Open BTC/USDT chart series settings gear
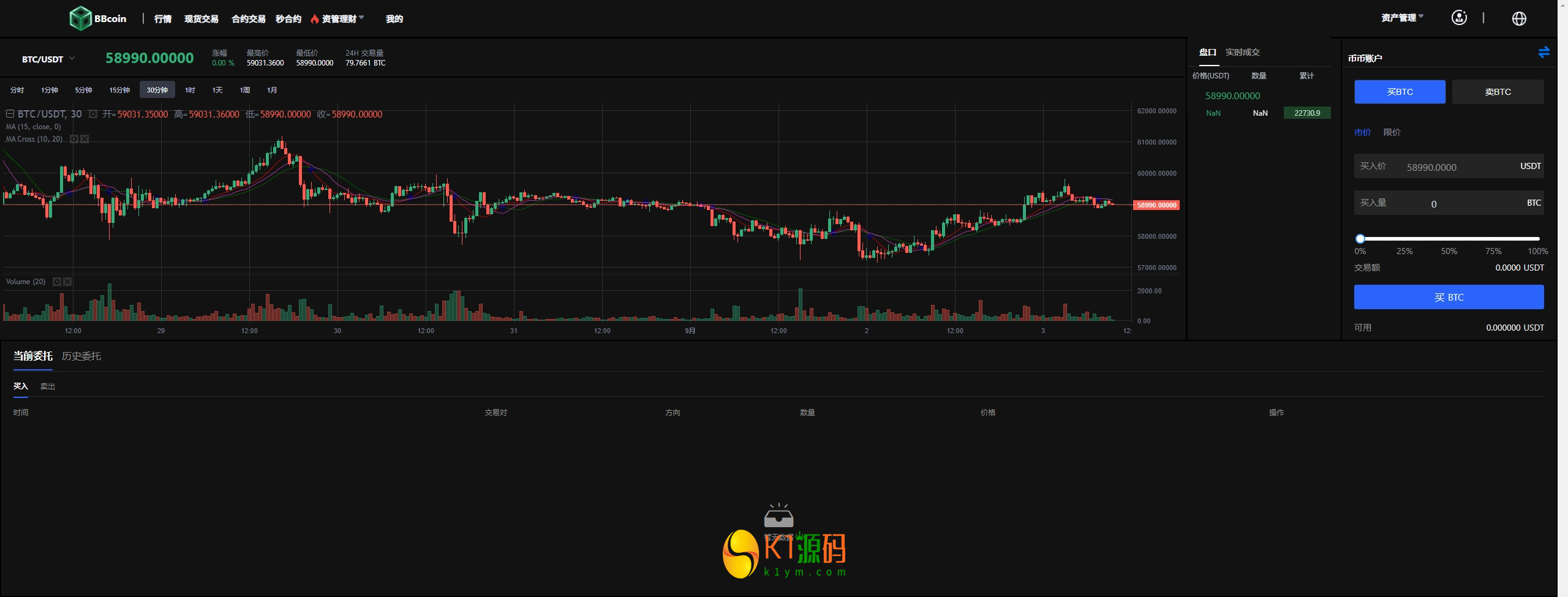Viewport: 1568px width, 597px height. [93, 115]
